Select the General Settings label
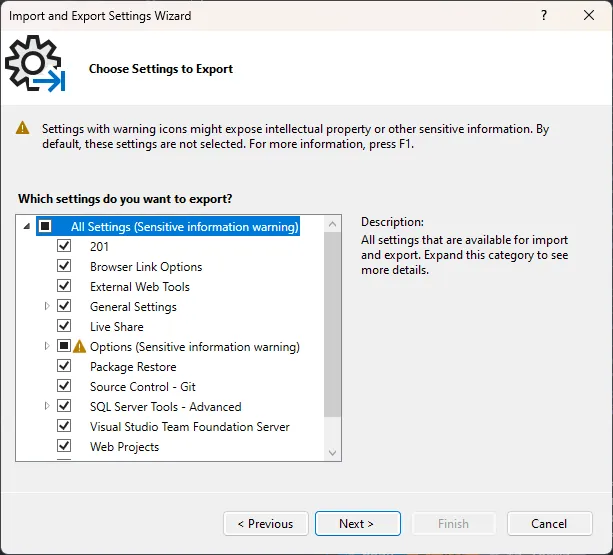Screen dimensions: 613x555 [133, 307]
